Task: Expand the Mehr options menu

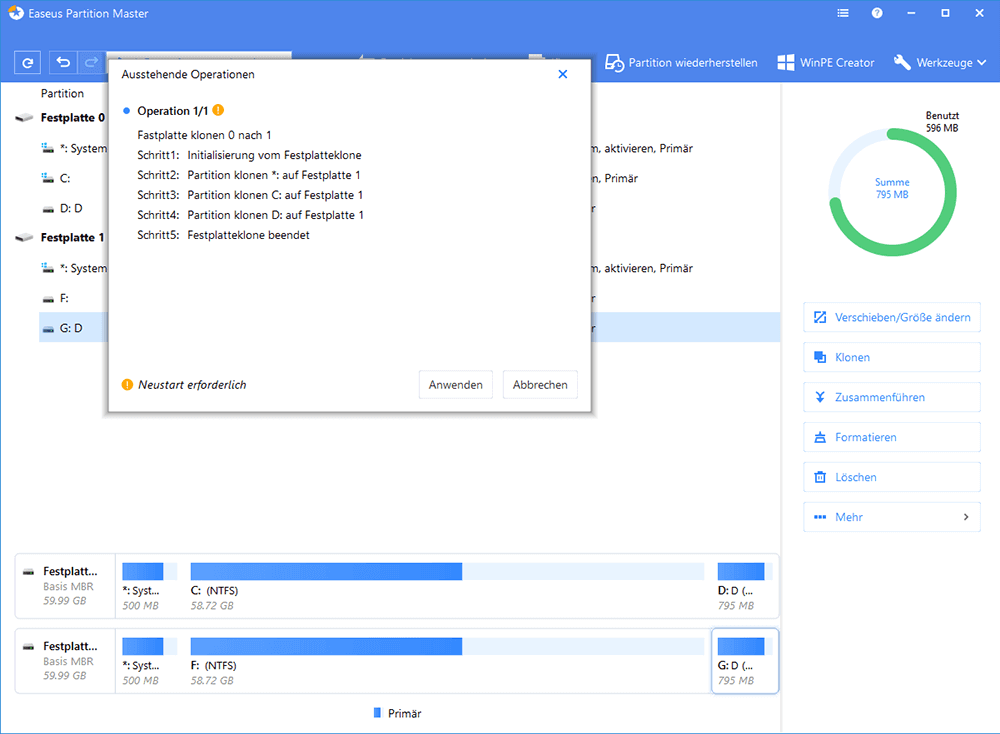Action: pos(892,517)
